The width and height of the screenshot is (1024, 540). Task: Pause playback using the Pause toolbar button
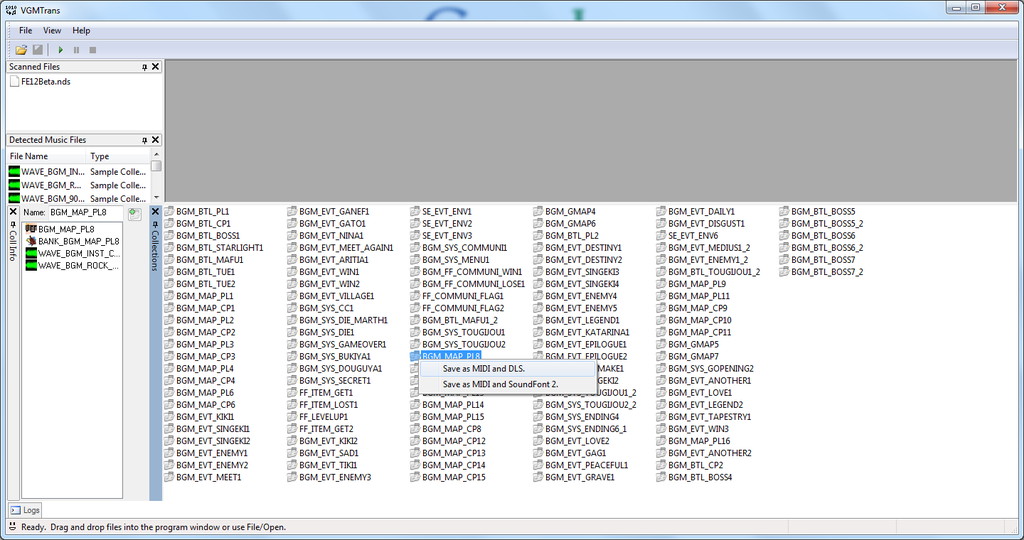tap(76, 50)
